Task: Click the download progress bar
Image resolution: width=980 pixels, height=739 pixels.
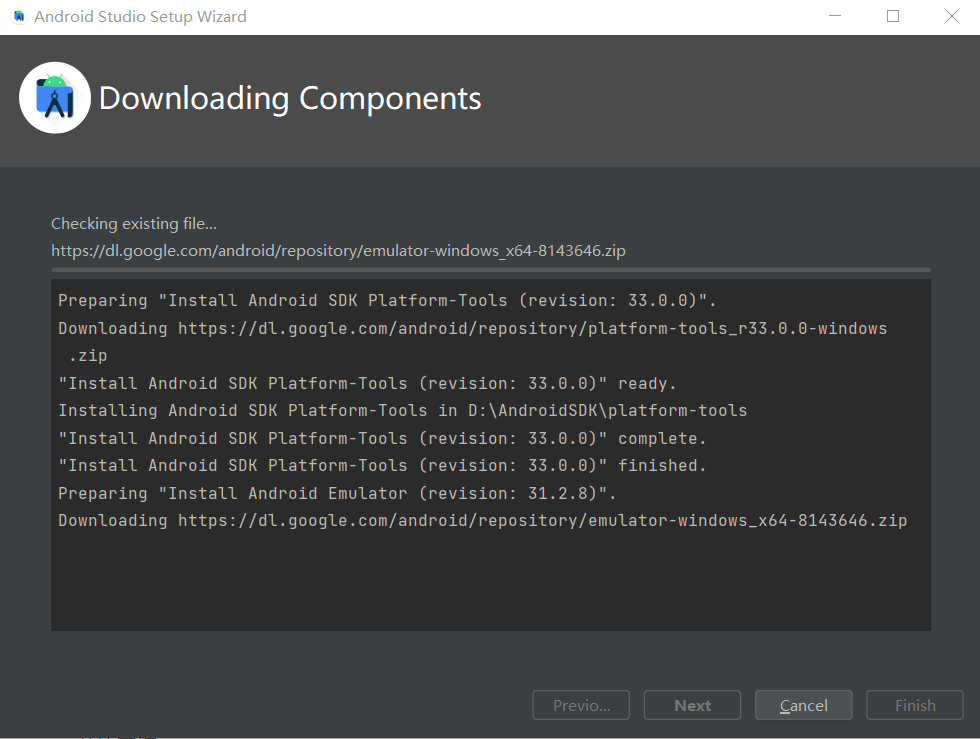Action: coord(491,270)
